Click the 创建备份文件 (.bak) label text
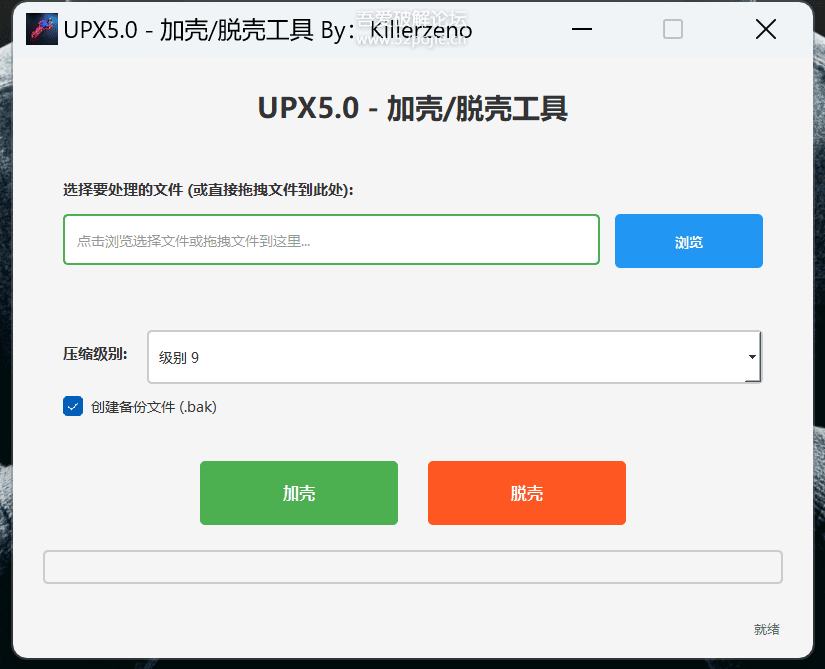Viewport: 825px width, 669px height. click(154, 407)
